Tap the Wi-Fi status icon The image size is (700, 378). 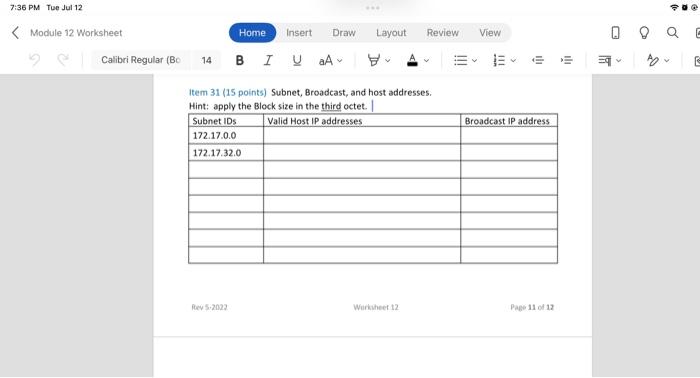coord(674,8)
